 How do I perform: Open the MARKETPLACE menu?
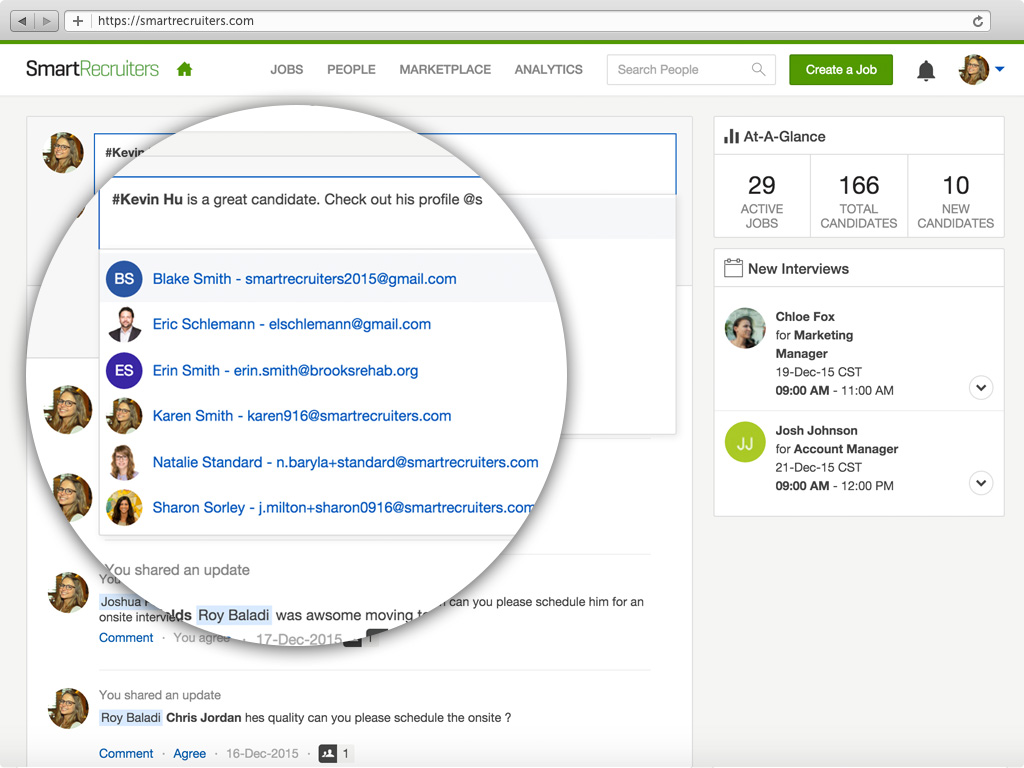click(445, 69)
